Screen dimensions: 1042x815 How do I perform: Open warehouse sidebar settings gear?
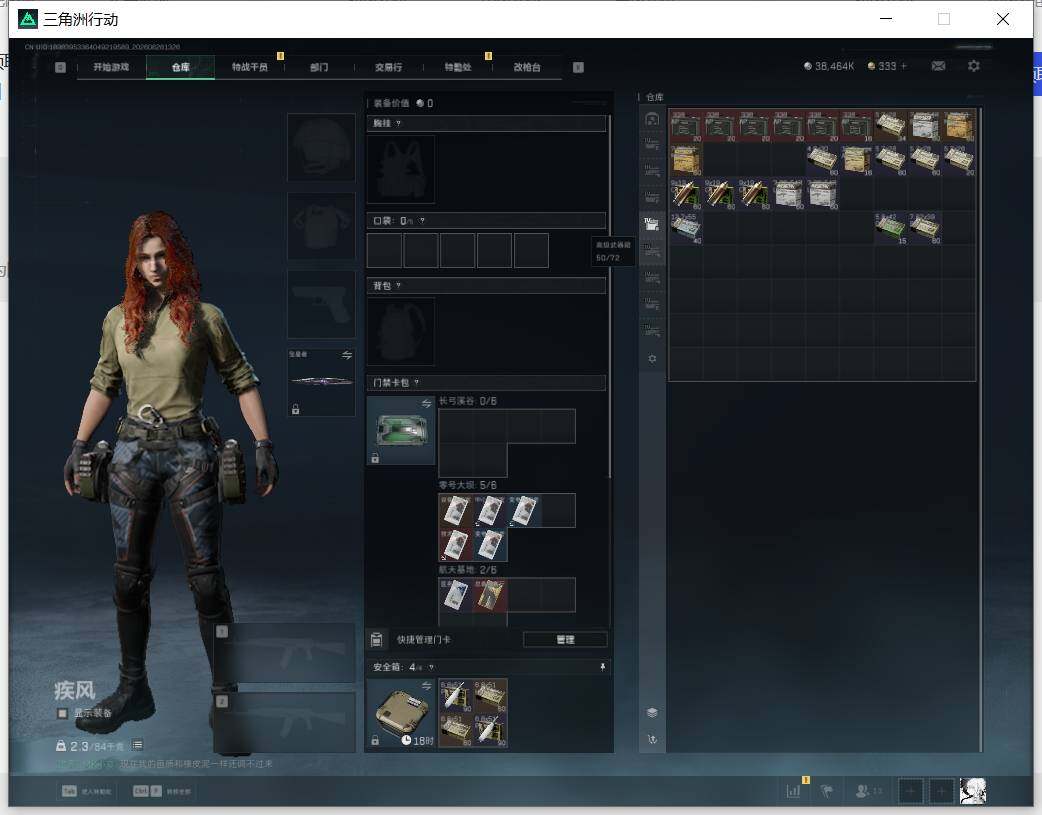click(x=652, y=359)
